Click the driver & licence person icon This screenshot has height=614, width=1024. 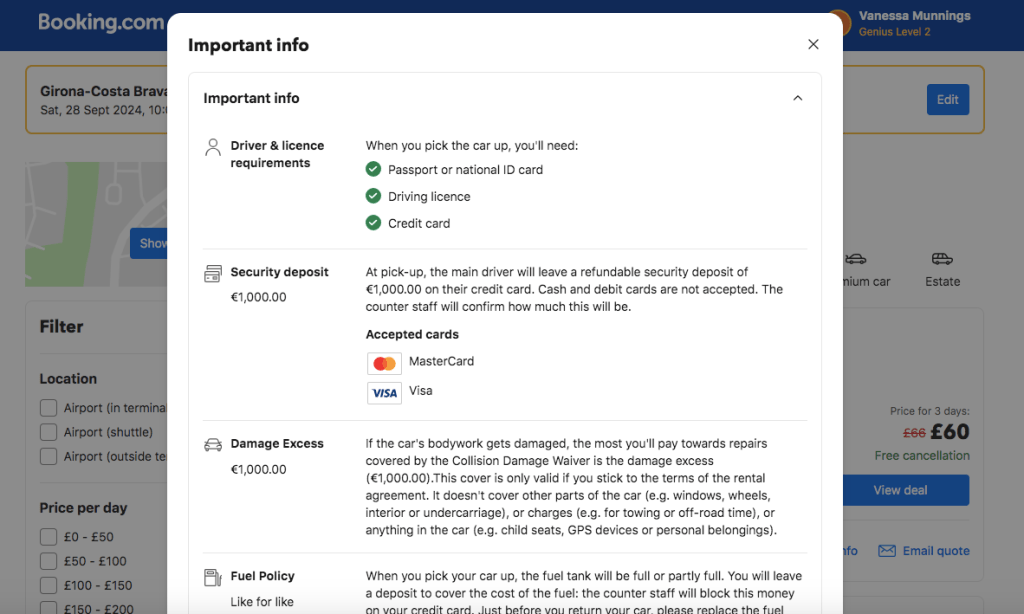[212, 147]
